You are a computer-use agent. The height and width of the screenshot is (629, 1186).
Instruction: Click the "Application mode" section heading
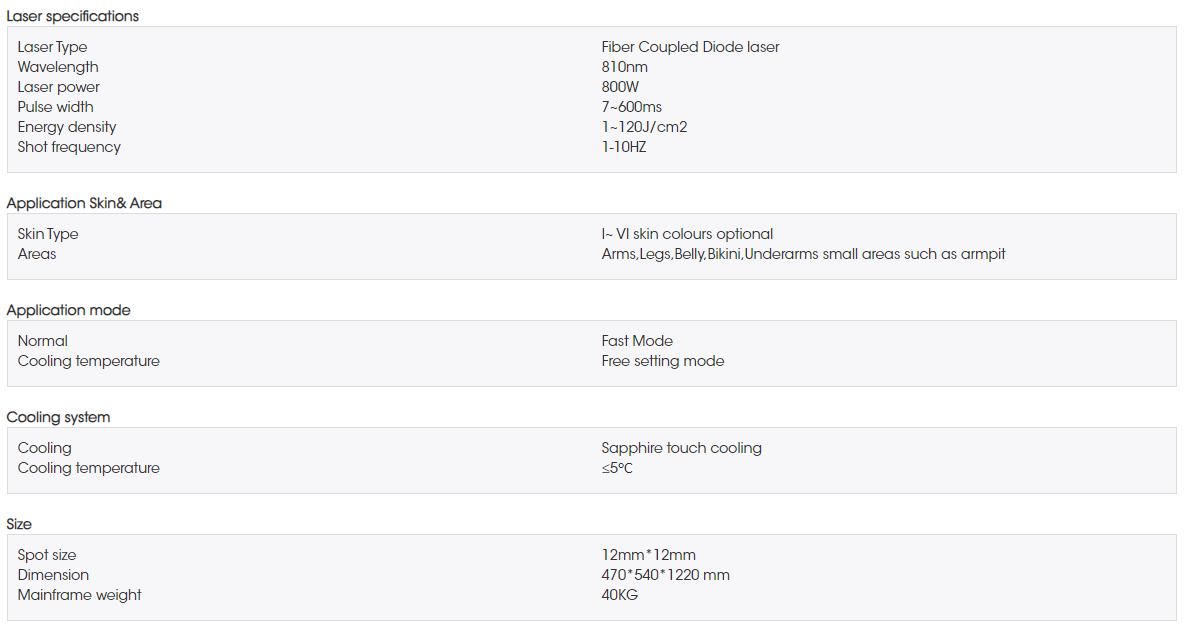point(69,310)
